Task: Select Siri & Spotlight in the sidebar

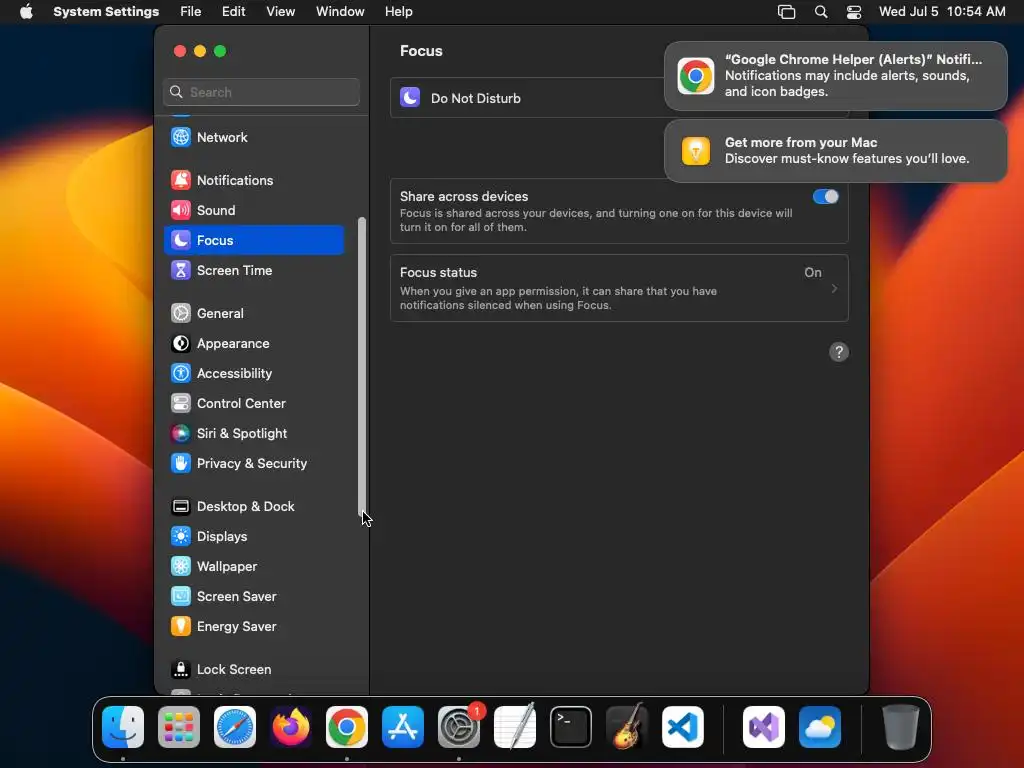Action: tap(254, 434)
